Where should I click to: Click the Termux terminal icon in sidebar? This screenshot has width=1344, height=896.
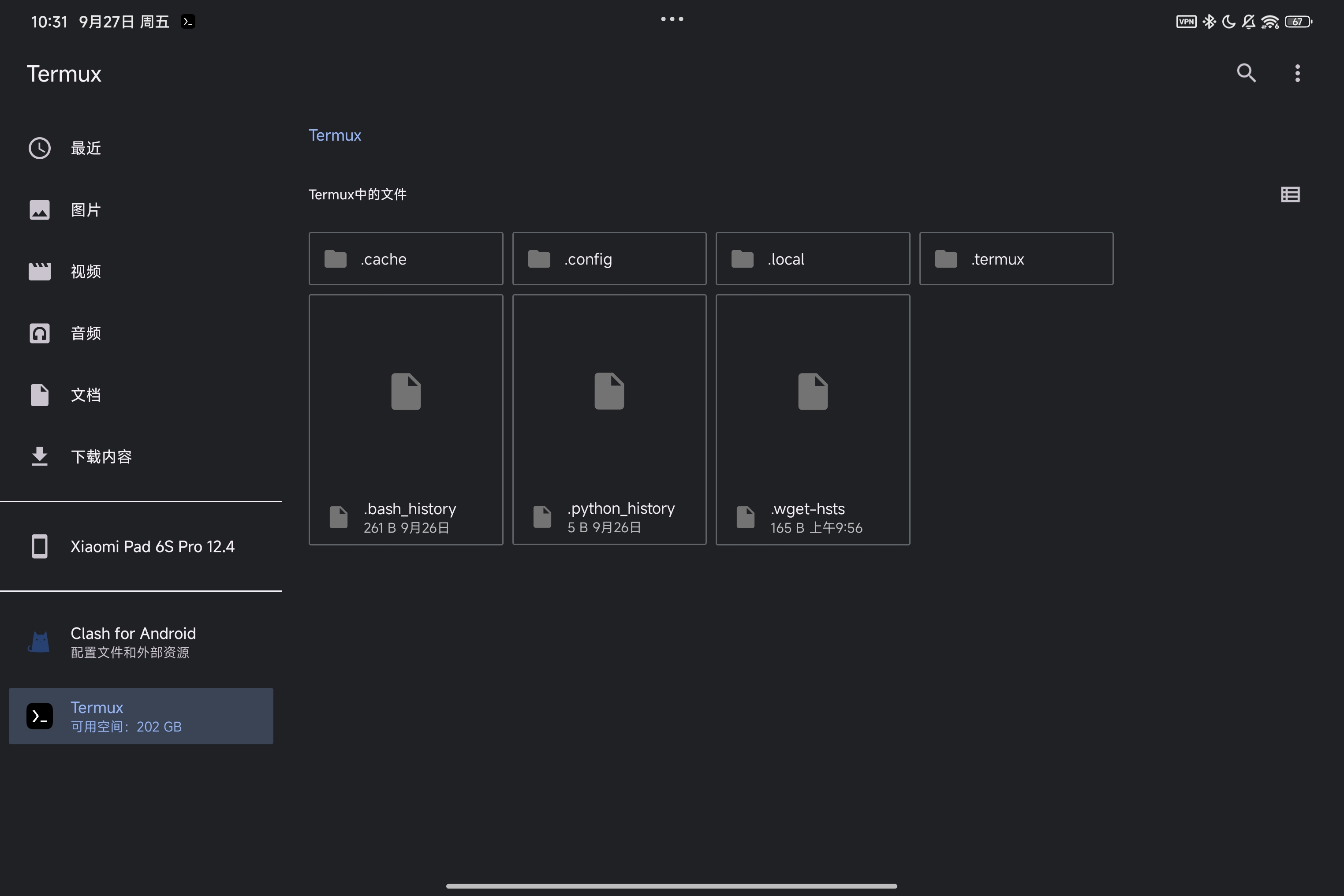[39, 716]
